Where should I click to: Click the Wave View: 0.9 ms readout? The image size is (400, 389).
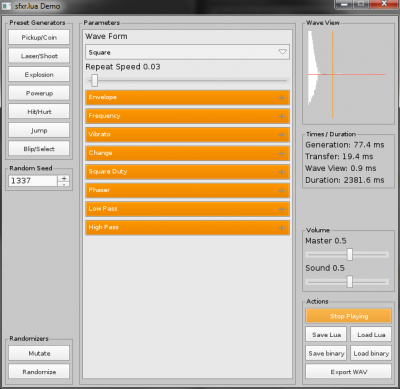pos(341,168)
